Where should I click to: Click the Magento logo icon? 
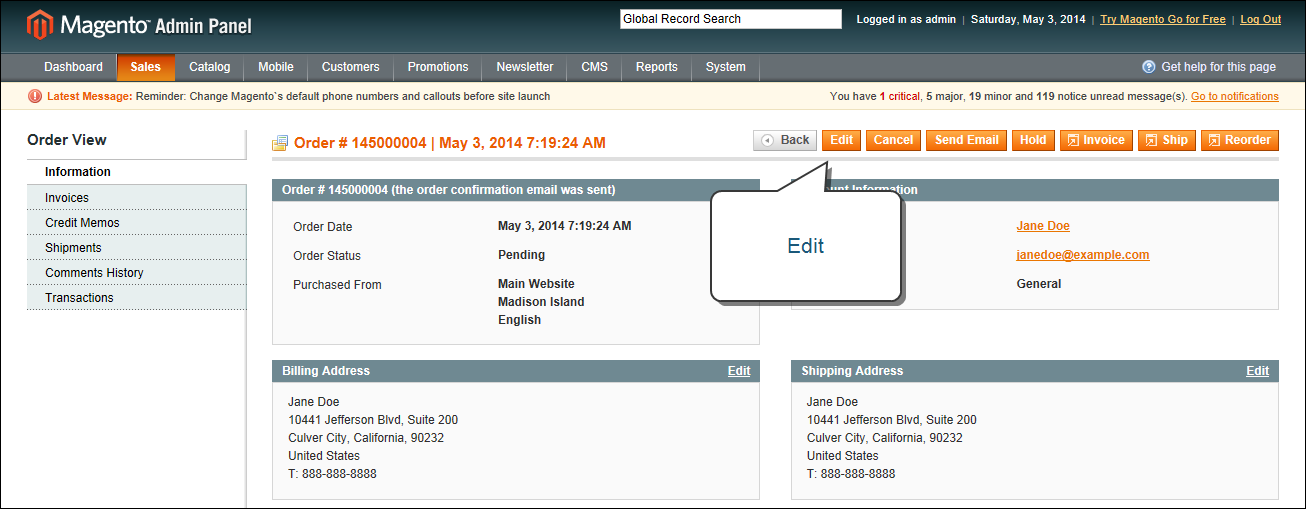pos(40,25)
